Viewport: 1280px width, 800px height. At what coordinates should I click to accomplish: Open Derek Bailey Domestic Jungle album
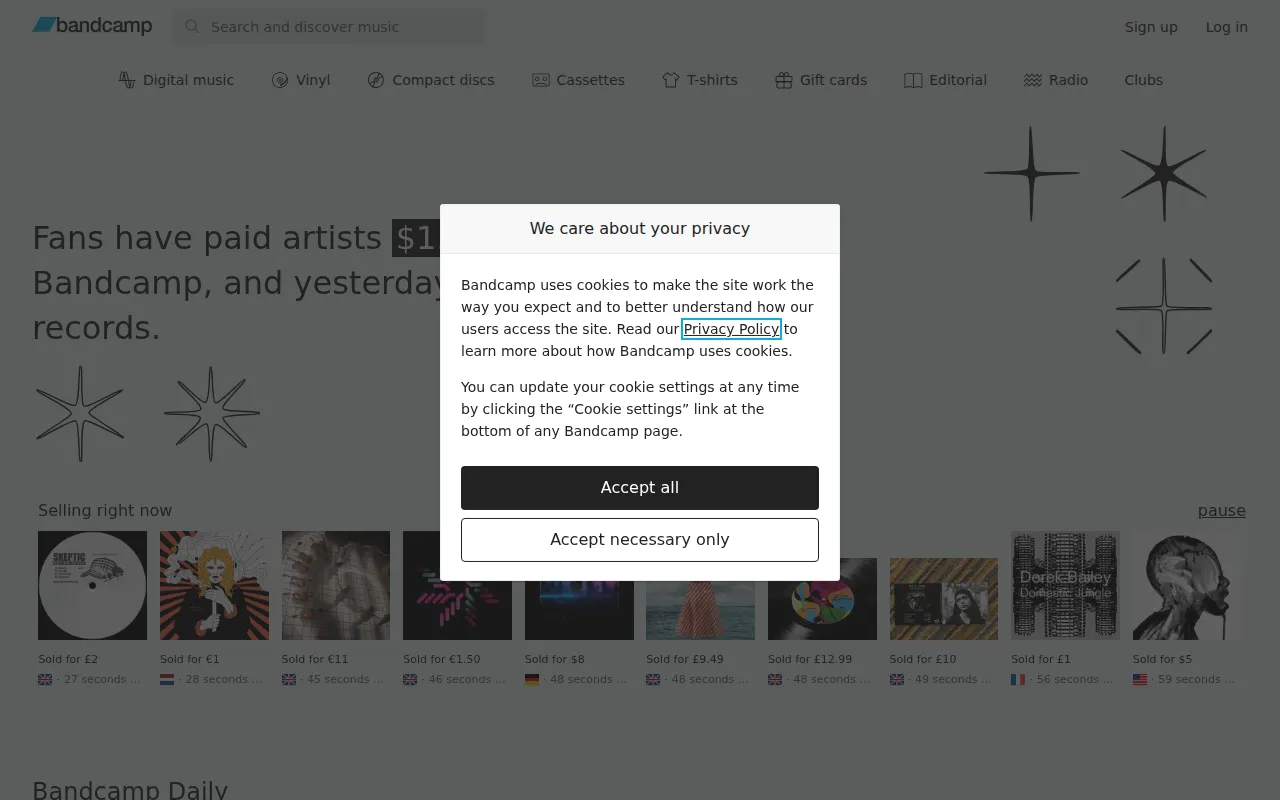click(x=1065, y=585)
